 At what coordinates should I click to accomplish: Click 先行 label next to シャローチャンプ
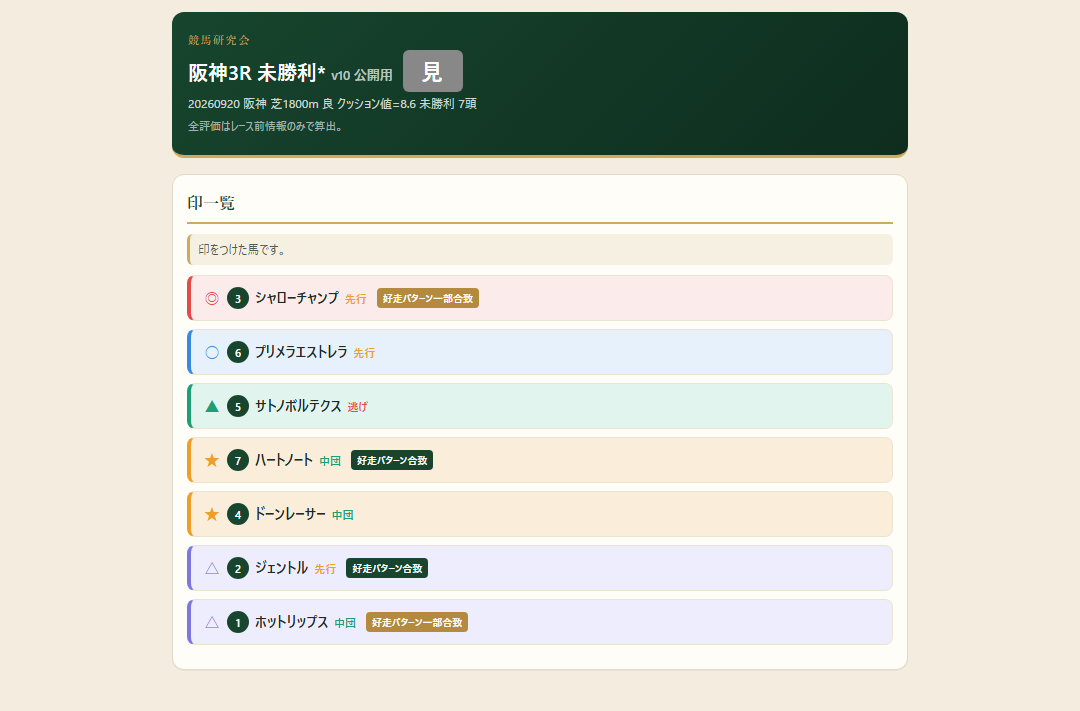[x=355, y=299]
